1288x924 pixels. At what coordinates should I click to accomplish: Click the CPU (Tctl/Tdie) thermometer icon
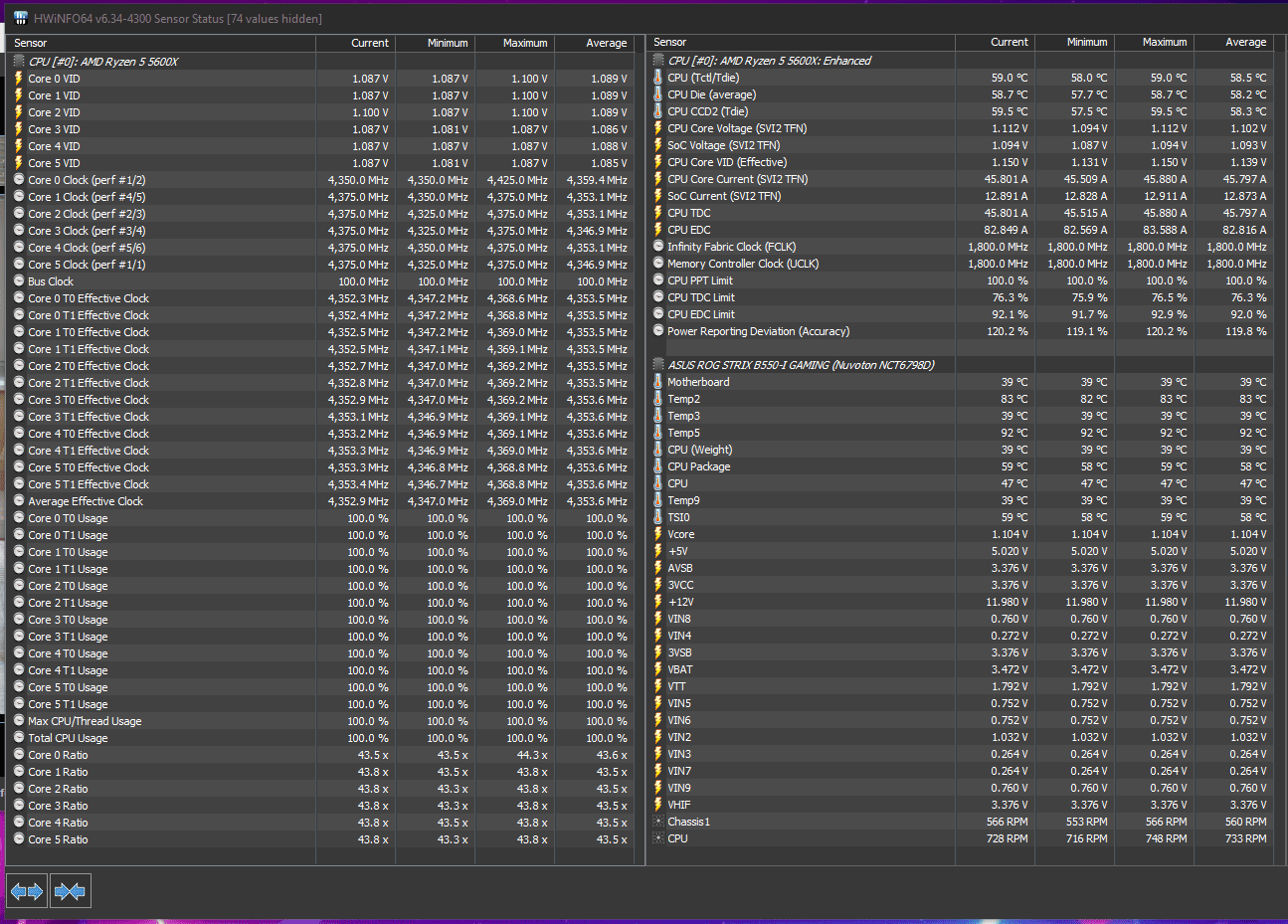658,78
